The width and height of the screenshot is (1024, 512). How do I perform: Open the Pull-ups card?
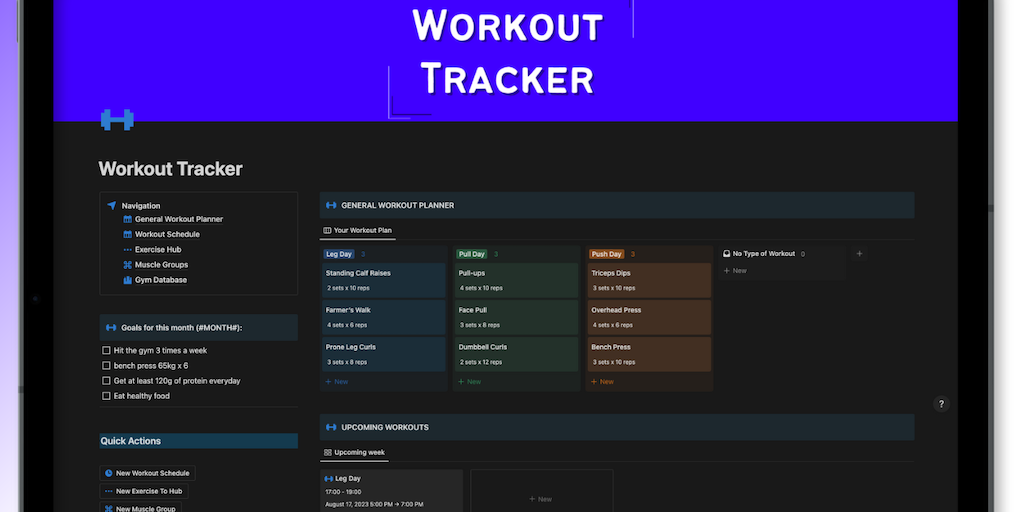[x=517, y=280]
